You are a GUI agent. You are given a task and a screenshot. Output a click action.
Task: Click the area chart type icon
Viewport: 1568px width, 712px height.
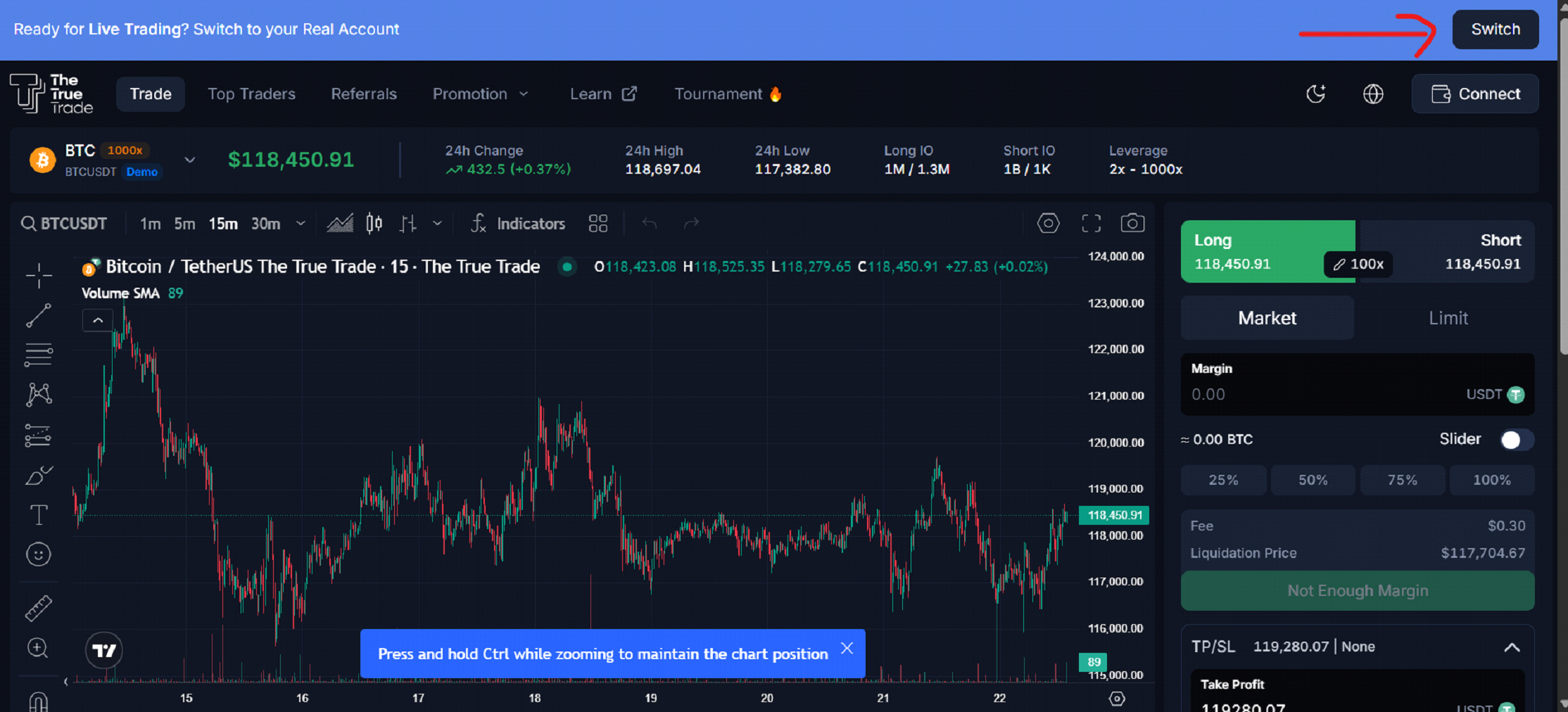340,224
